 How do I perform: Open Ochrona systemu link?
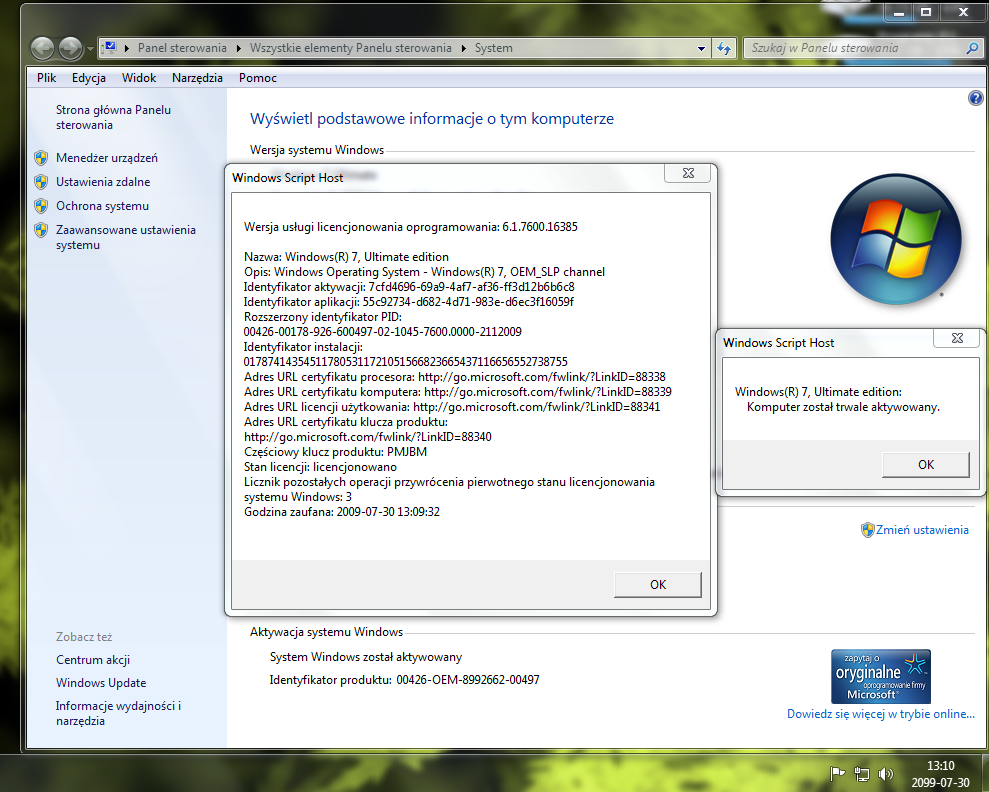102,206
